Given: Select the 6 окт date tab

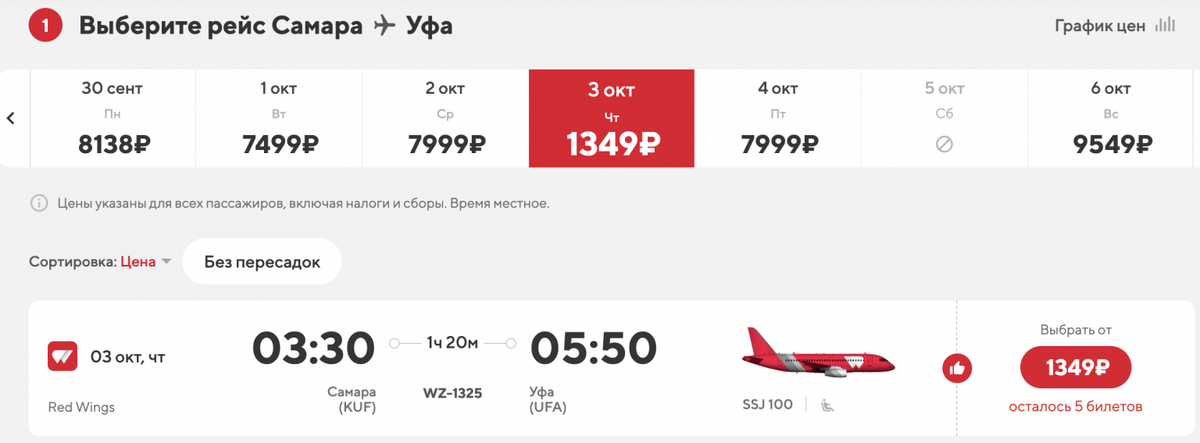Looking at the screenshot, I should pyautogui.click(x=1110, y=118).
